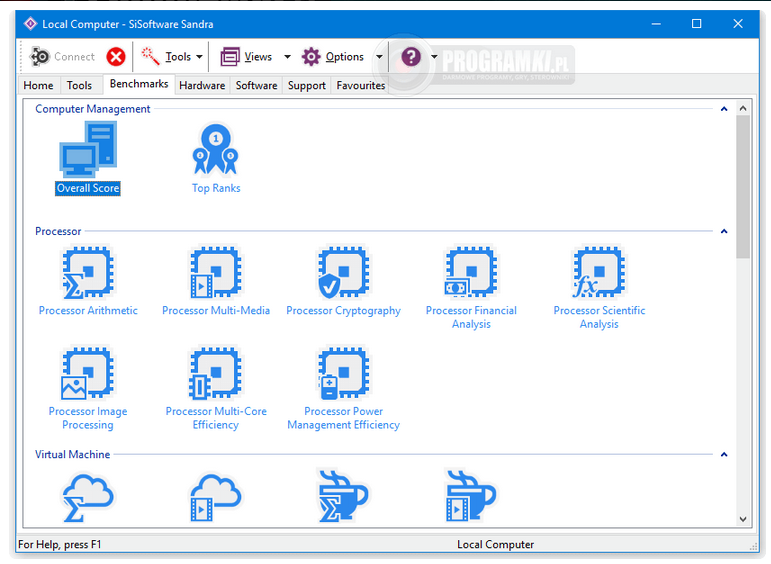Viewport: 771px width, 564px height.
Task: Open the Top Ranks ribbon icon
Action: tap(215, 149)
